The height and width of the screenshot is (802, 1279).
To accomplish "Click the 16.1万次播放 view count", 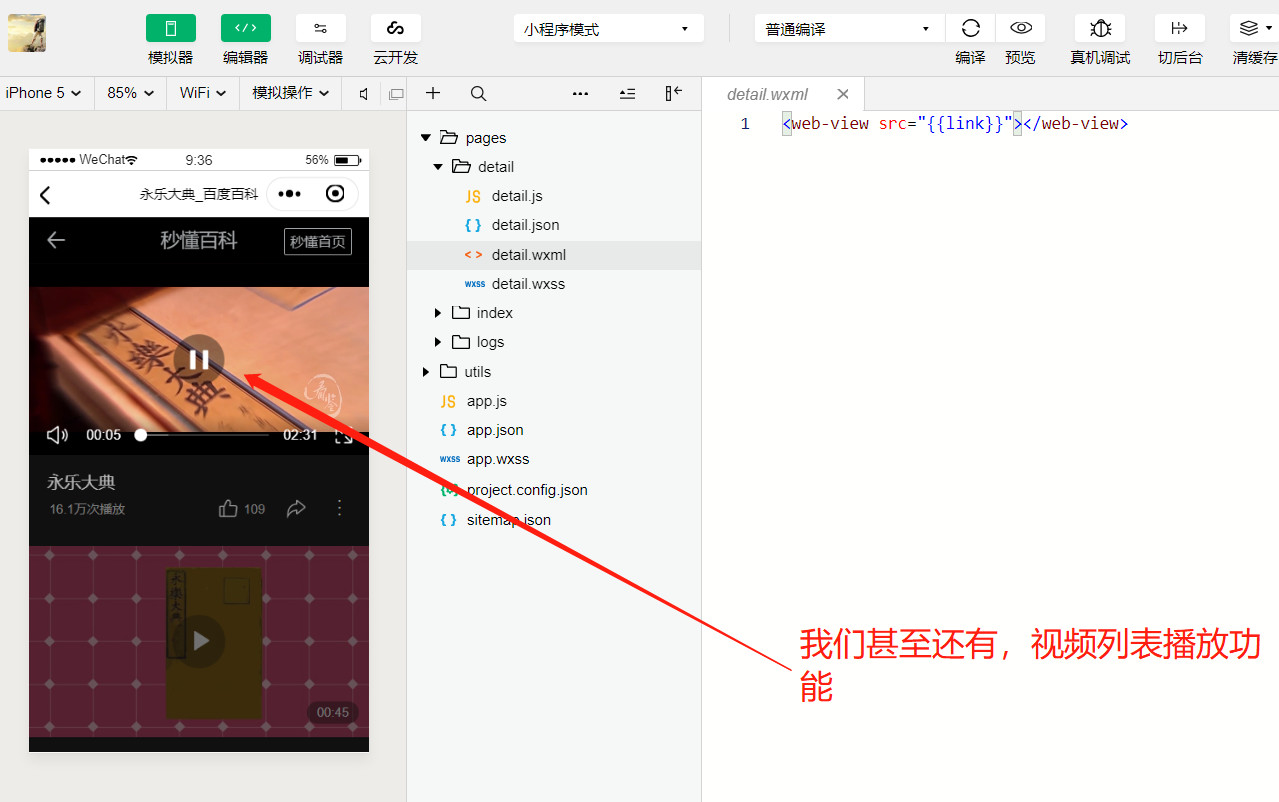I will tap(87, 509).
